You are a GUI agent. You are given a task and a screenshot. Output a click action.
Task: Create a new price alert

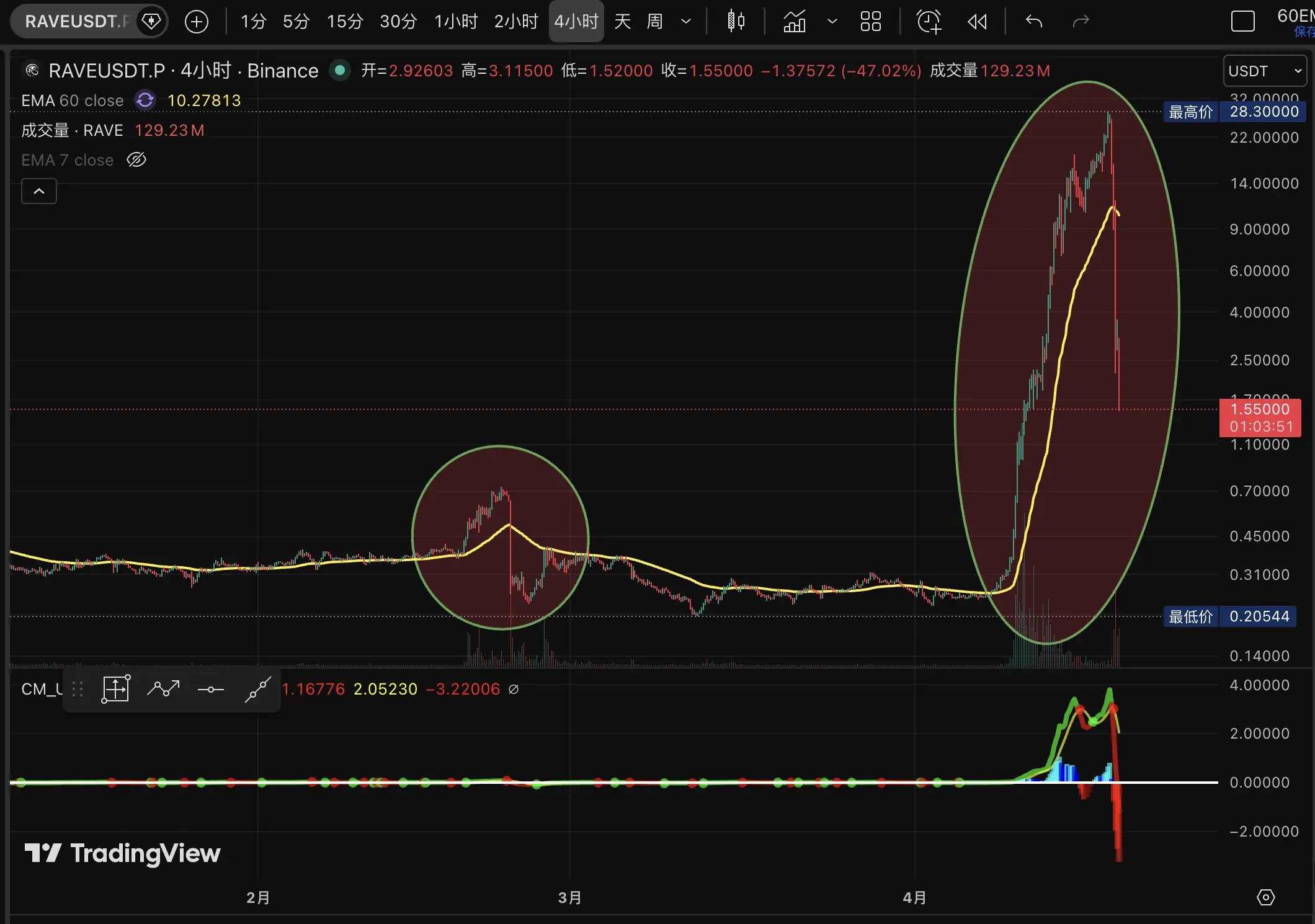tap(929, 22)
